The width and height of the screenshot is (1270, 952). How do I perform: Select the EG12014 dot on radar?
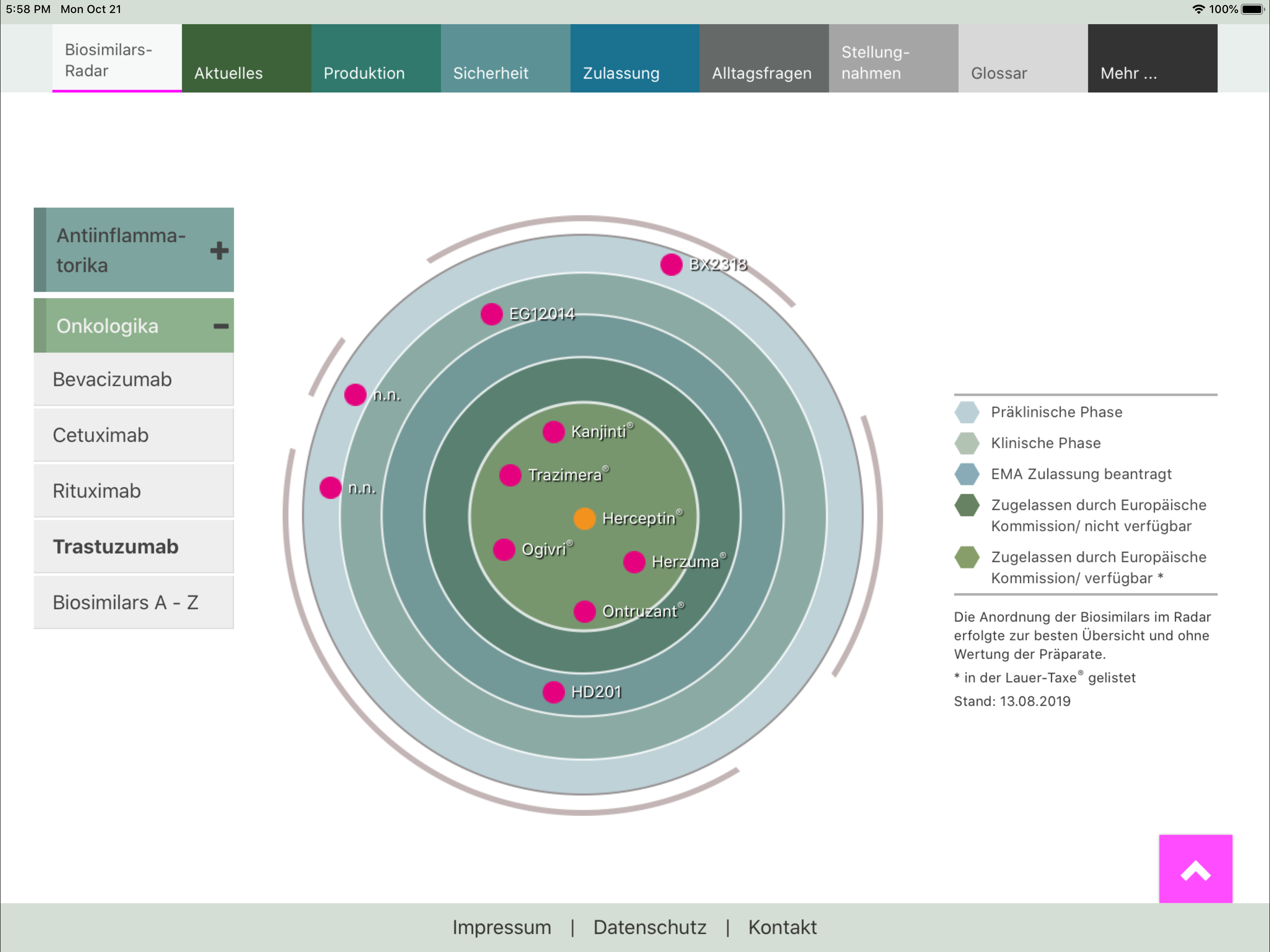[491, 314]
